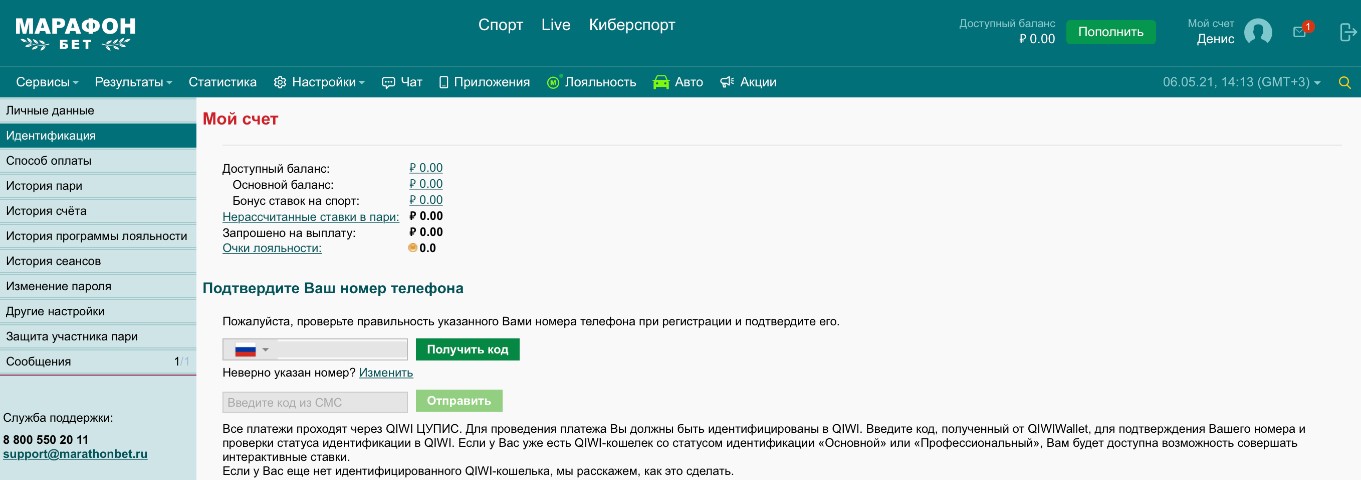Click the search magnifier icon
The height and width of the screenshot is (480, 1361).
(1344, 82)
